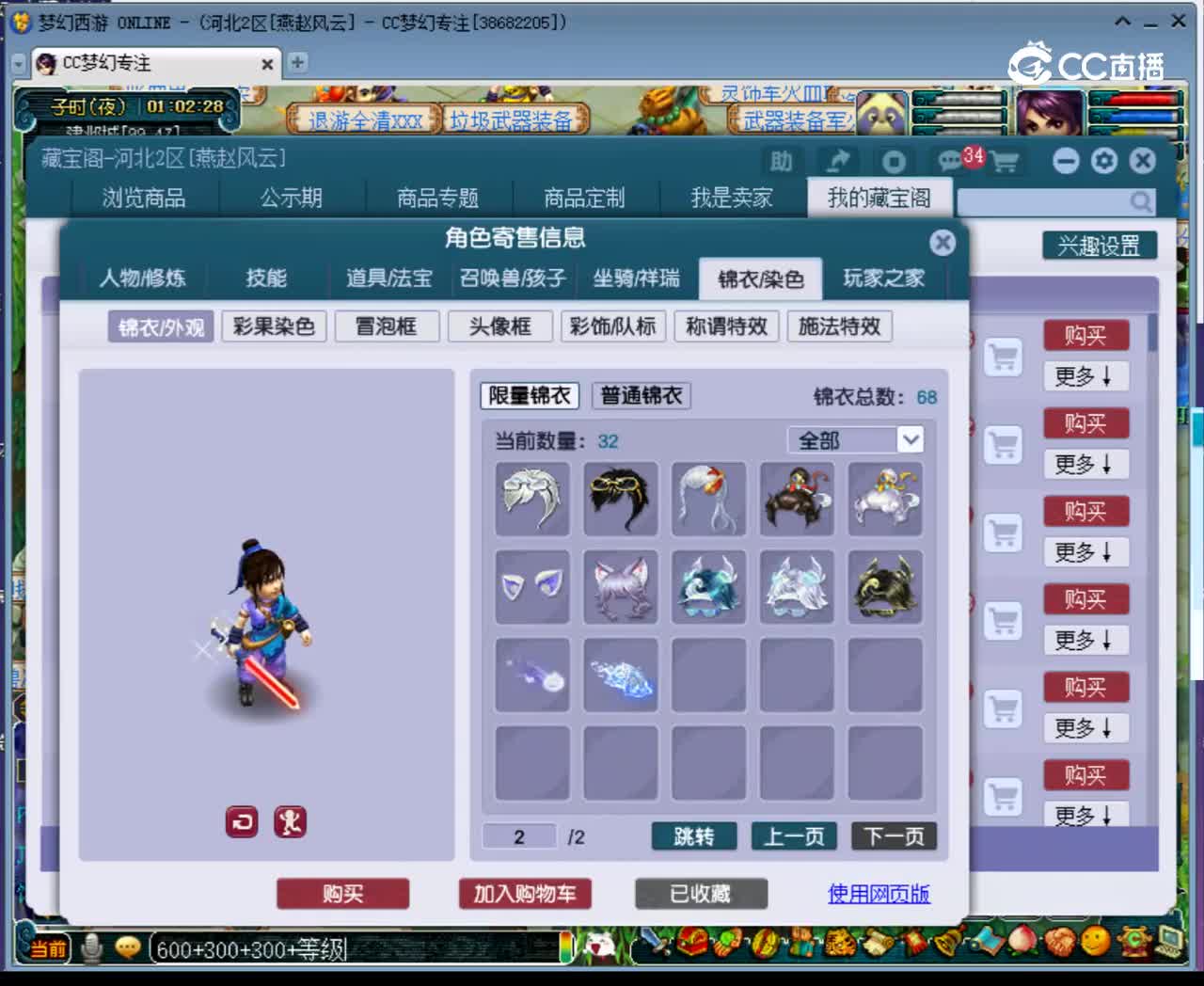The width and height of the screenshot is (1204, 986).
Task: Click 加入购物车 button
Action: click(525, 894)
